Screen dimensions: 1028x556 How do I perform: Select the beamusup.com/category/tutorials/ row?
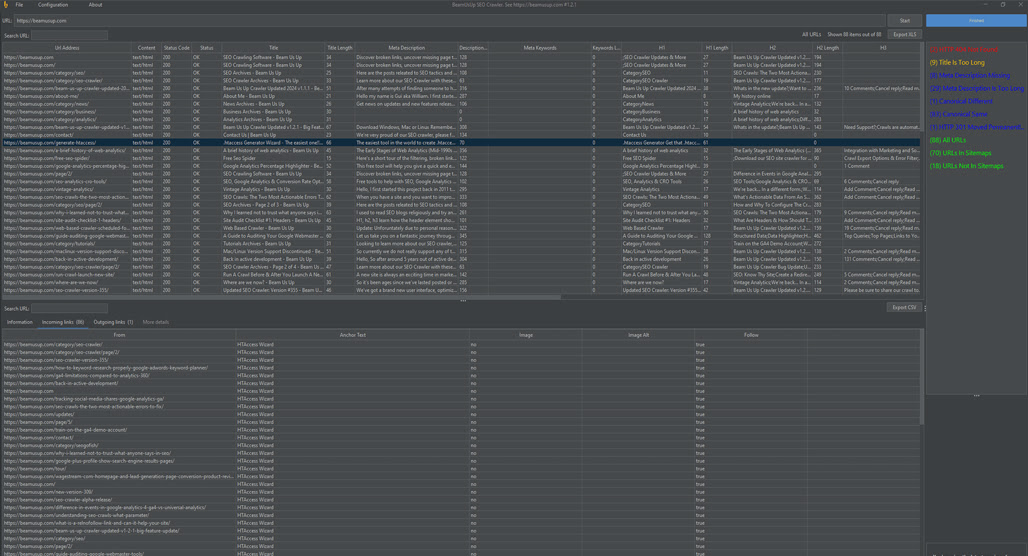click(x=461, y=243)
